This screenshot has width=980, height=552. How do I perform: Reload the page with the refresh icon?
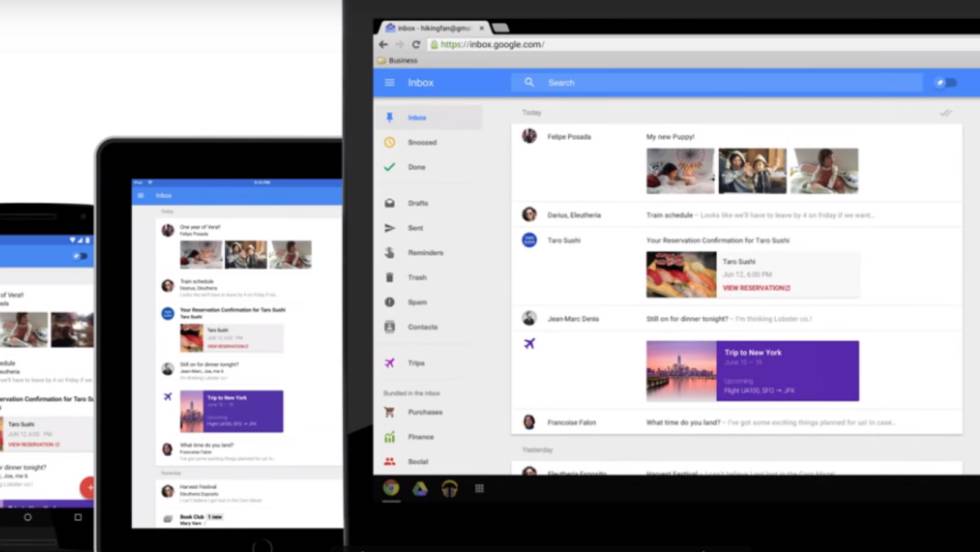tap(416, 44)
